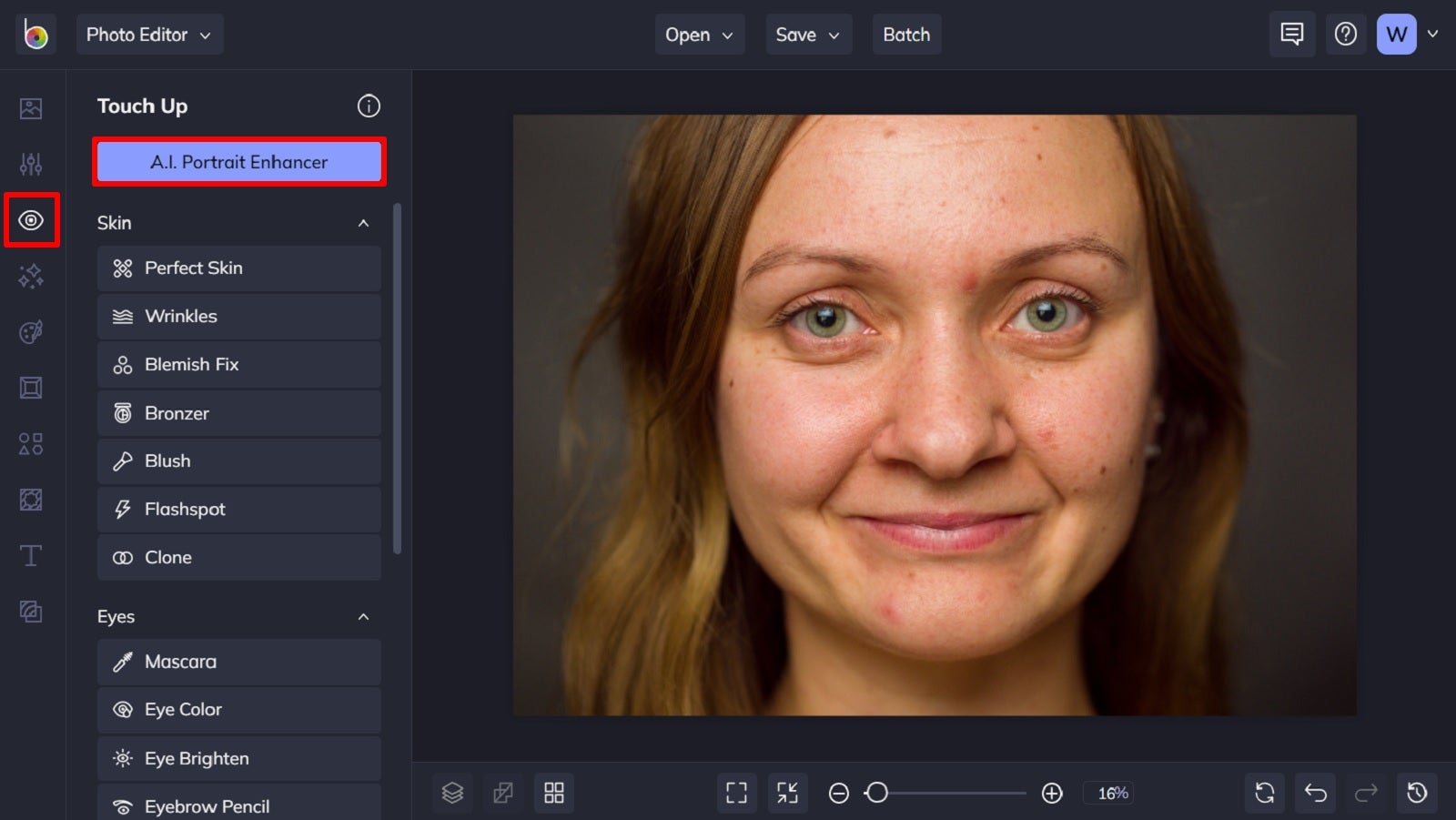Open the edit history clock icon
Screen dimensions: 1456x820
point(1416,793)
